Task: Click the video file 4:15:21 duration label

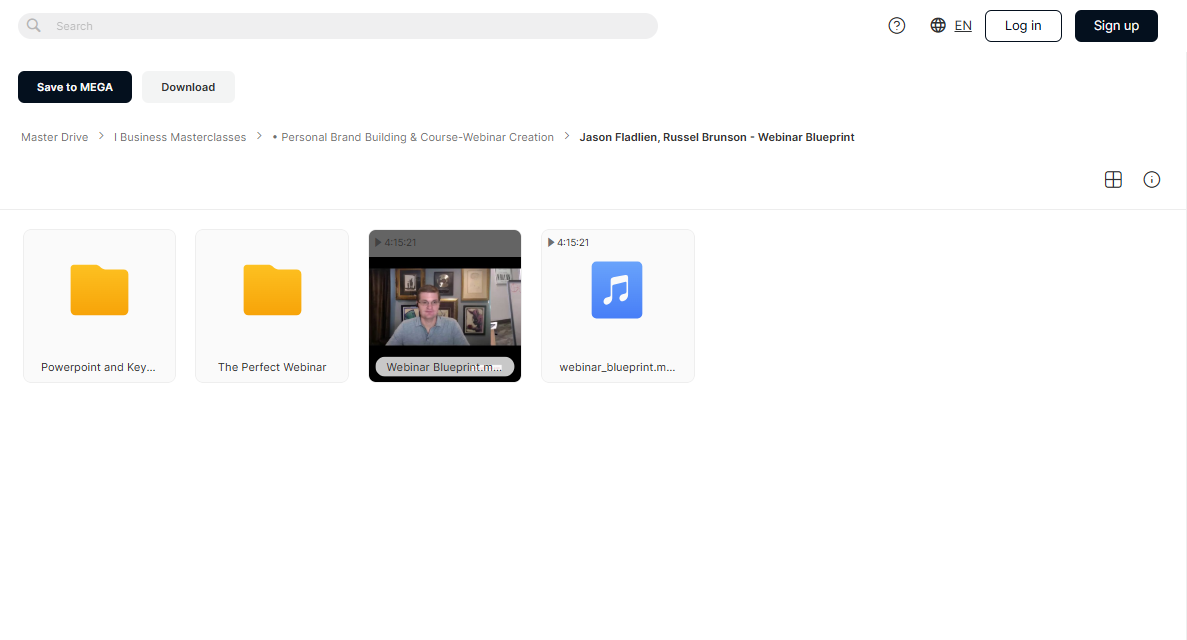Action: 396,242
